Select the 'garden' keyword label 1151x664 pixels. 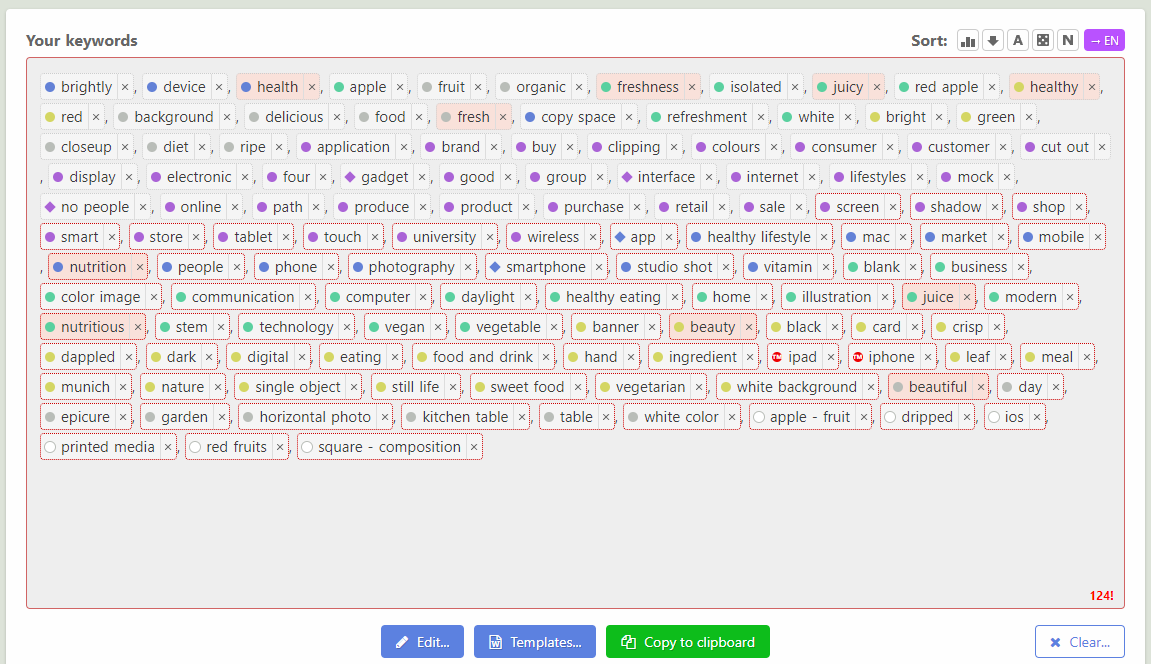pyautogui.click(x=184, y=418)
